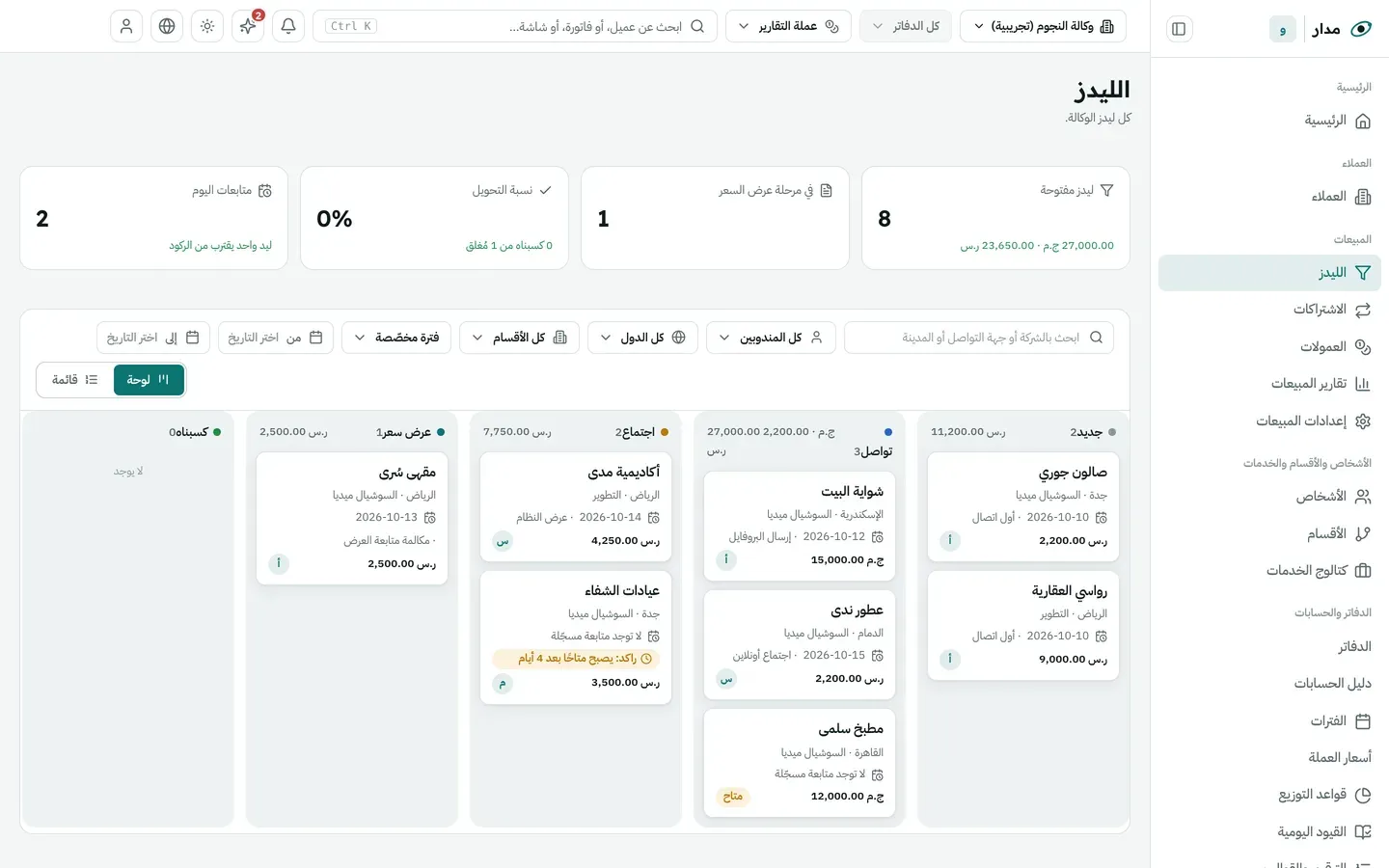This screenshot has height=868, width=1389.
Task: Open دليل الحسابات in the sidebar
Action: tap(1269, 684)
